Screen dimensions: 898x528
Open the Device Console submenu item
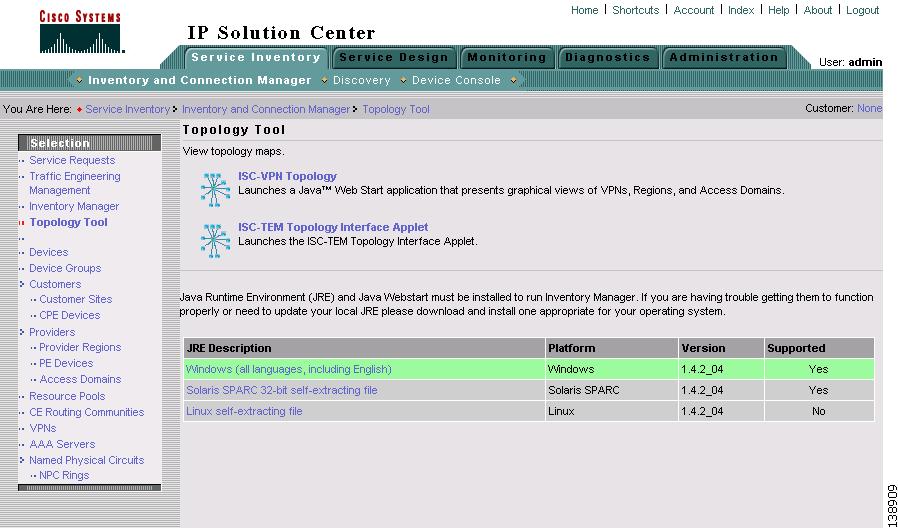click(456, 80)
